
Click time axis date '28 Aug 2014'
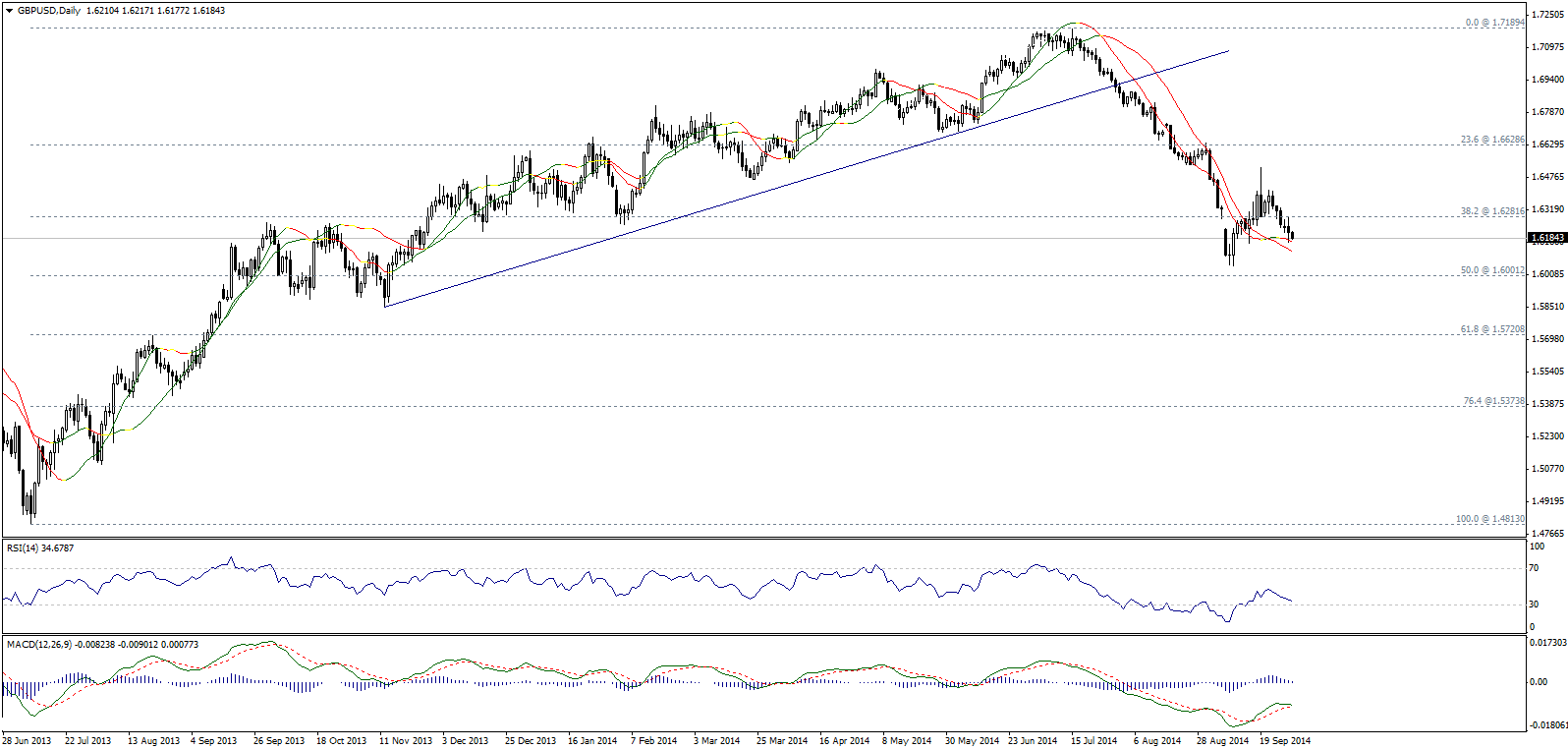point(1223,741)
